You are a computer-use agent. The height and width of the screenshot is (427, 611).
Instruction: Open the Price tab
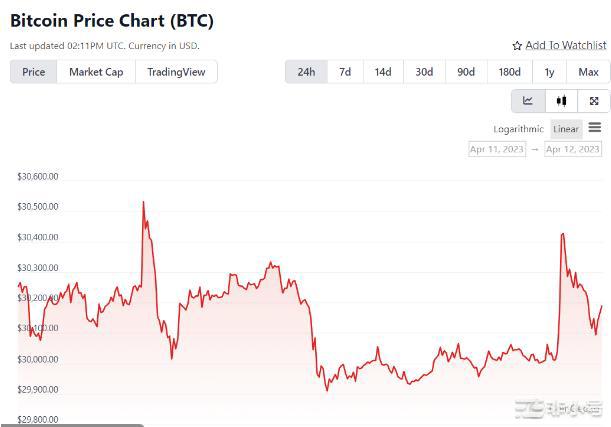pos(34,72)
